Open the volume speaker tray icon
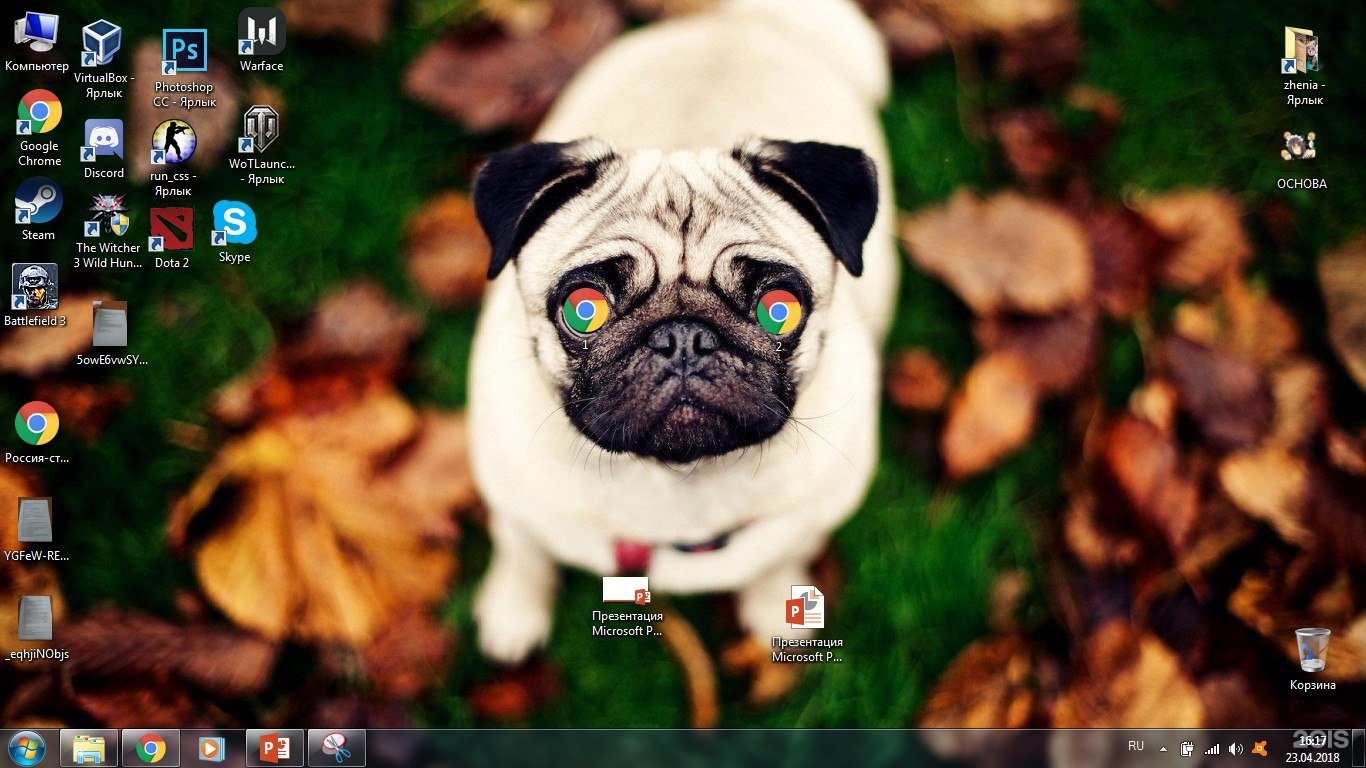Viewport: 1366px width, 768px height. 1236,748
